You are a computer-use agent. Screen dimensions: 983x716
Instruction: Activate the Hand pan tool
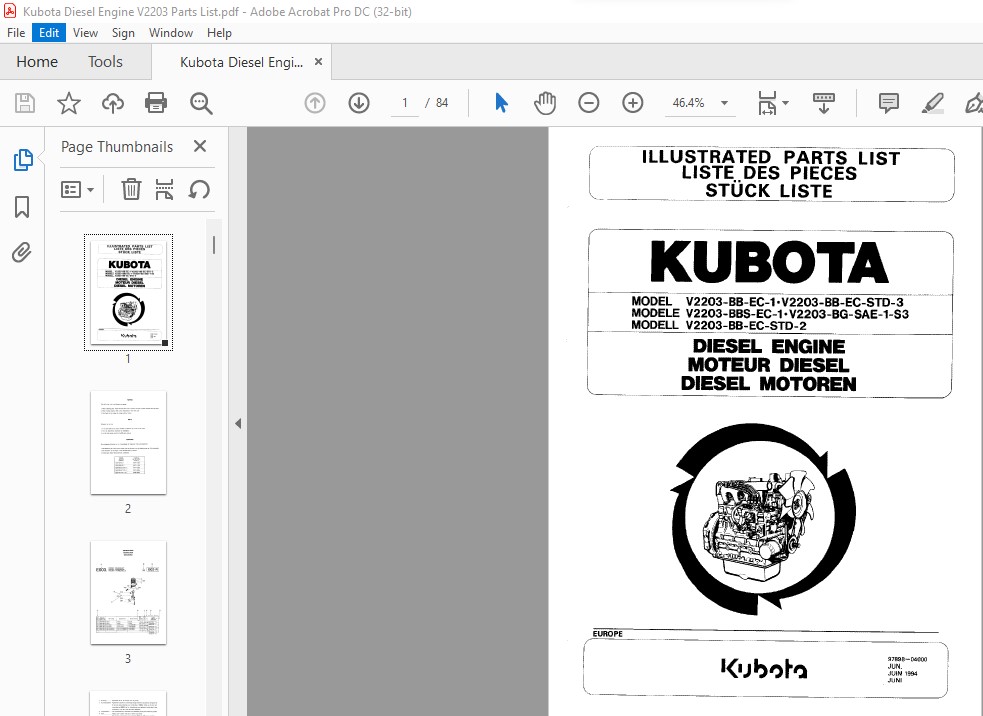(x=545, y=103)
